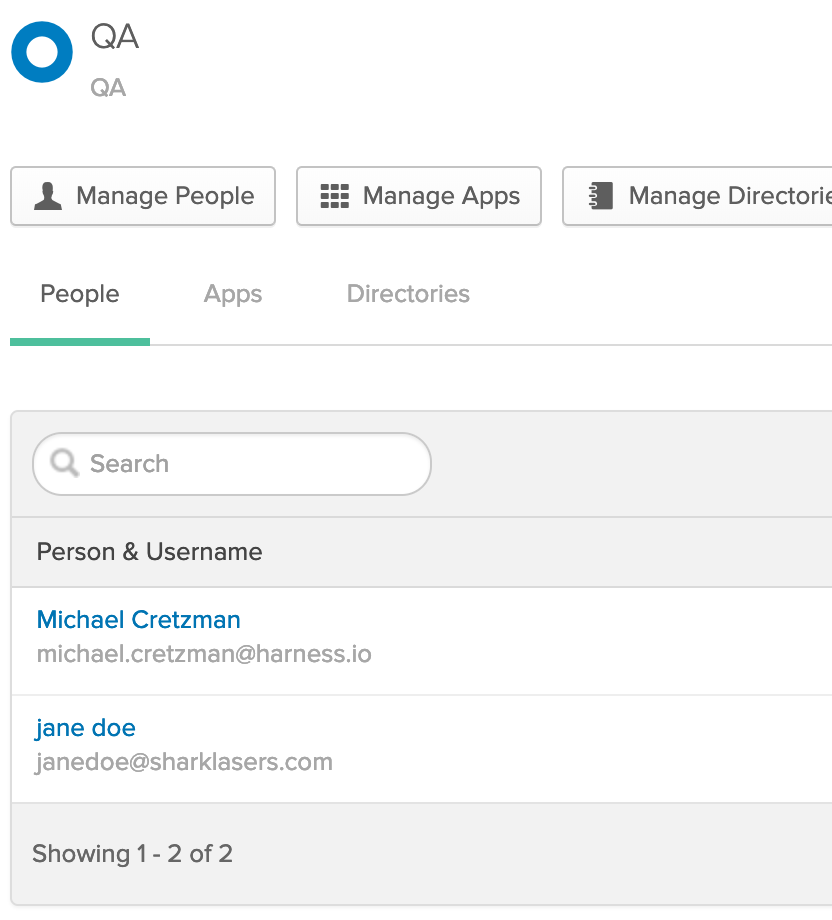Click the large QA group title
The image size is (832, 920).
pyautogui.click(x=115, y=37)
